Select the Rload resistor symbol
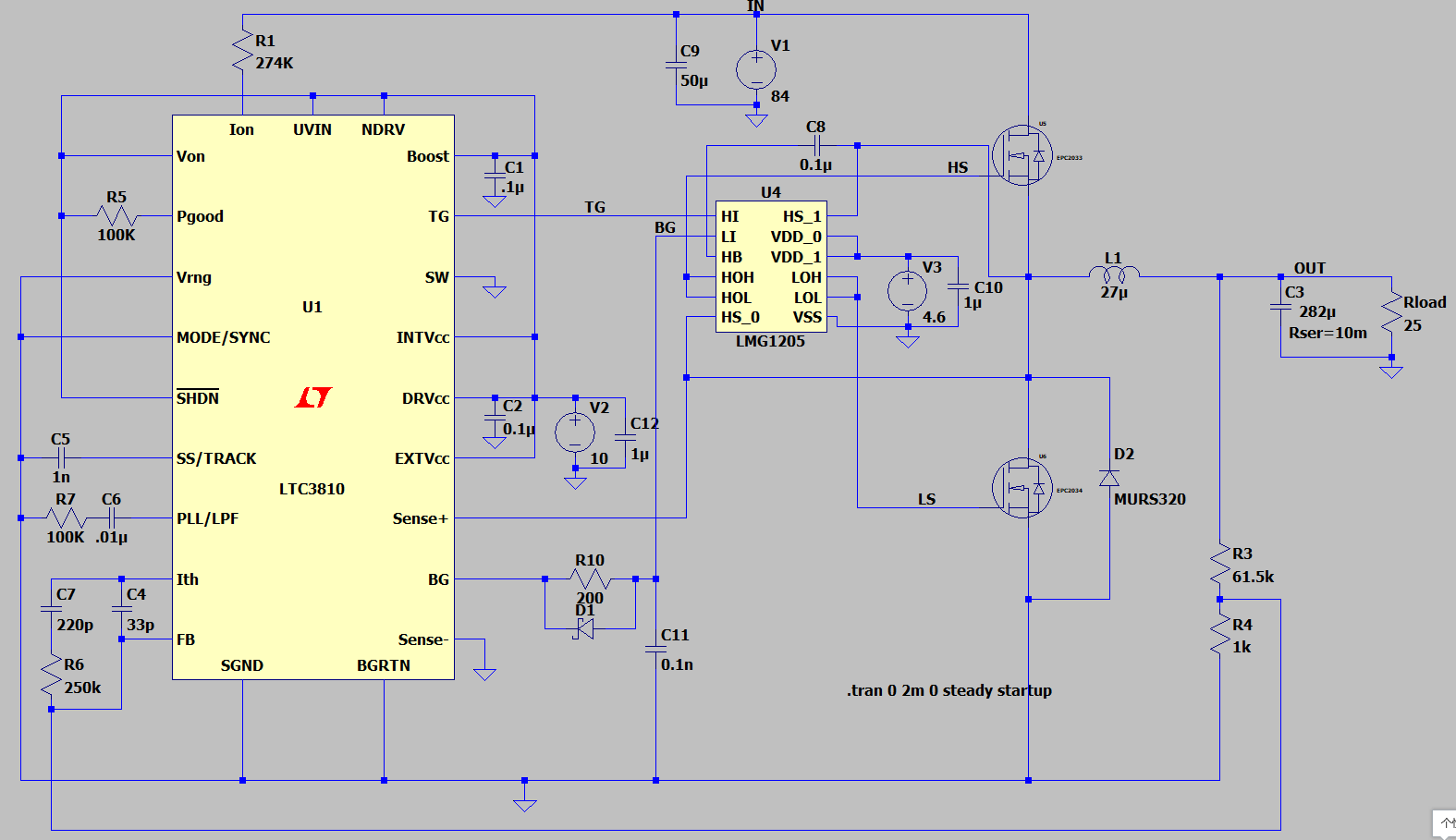Screen dimensions: 1456x840 [x=1391, y=314]
